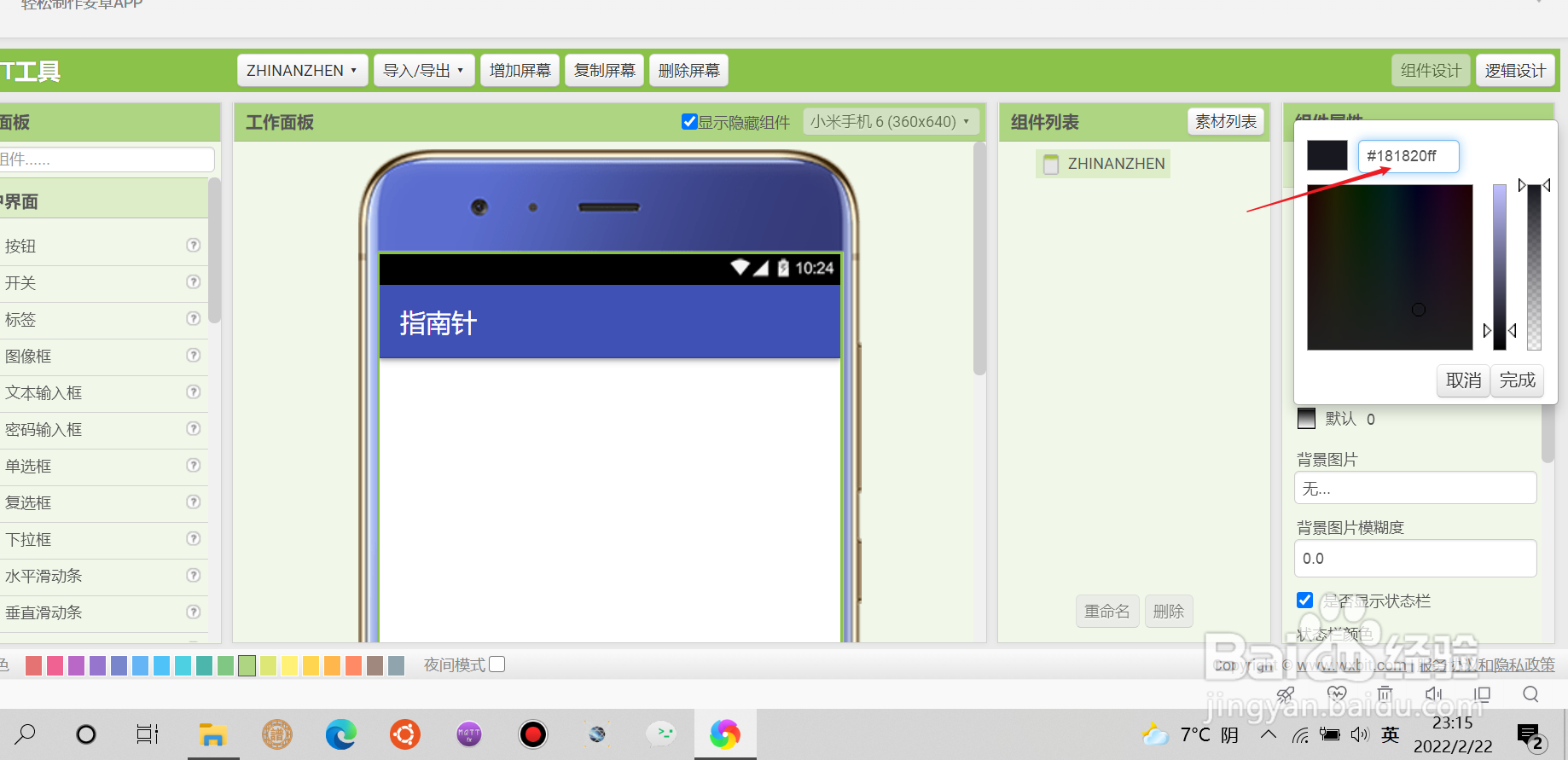The height and width of the screenshot is (760, 1568).
Task: Uncheck 显示隐藏组件 checkbox
Action: (x=689, y=122)
